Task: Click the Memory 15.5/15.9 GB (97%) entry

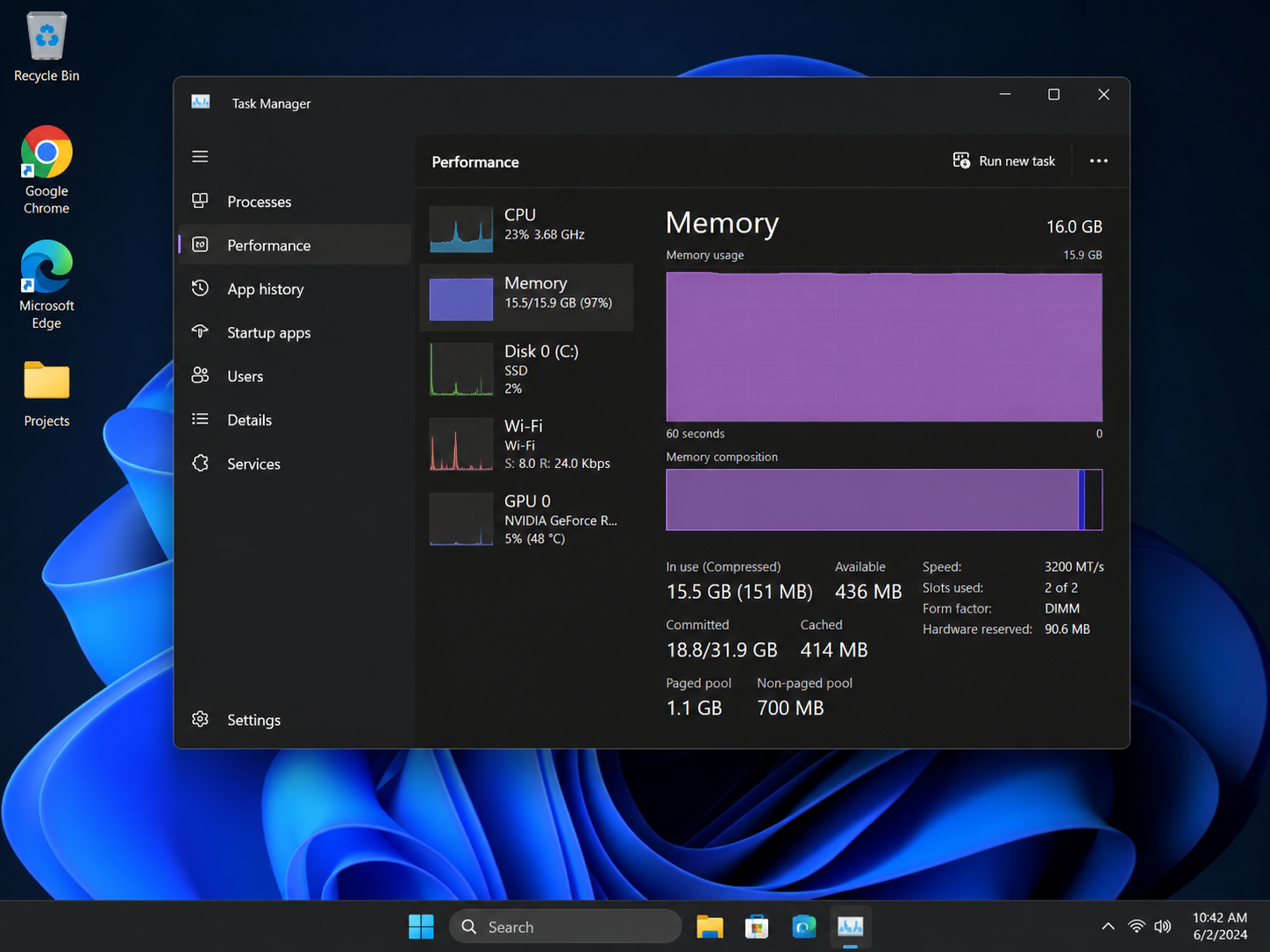Action: 526,297
